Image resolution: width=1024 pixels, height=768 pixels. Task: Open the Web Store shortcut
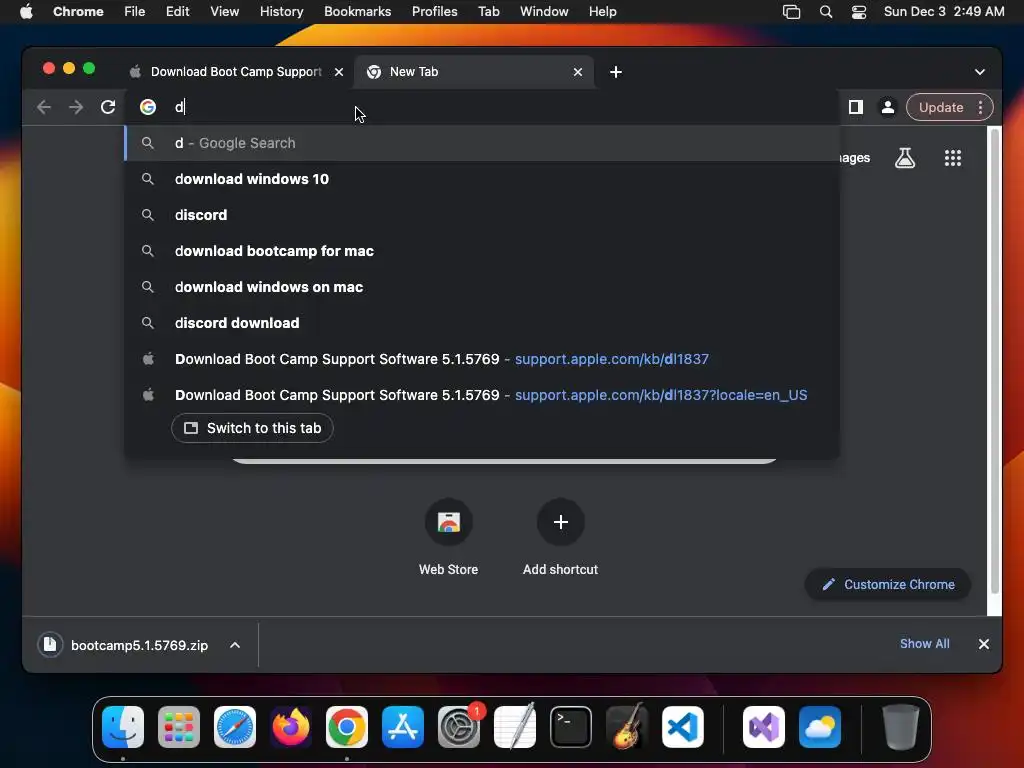click(449, 537)
